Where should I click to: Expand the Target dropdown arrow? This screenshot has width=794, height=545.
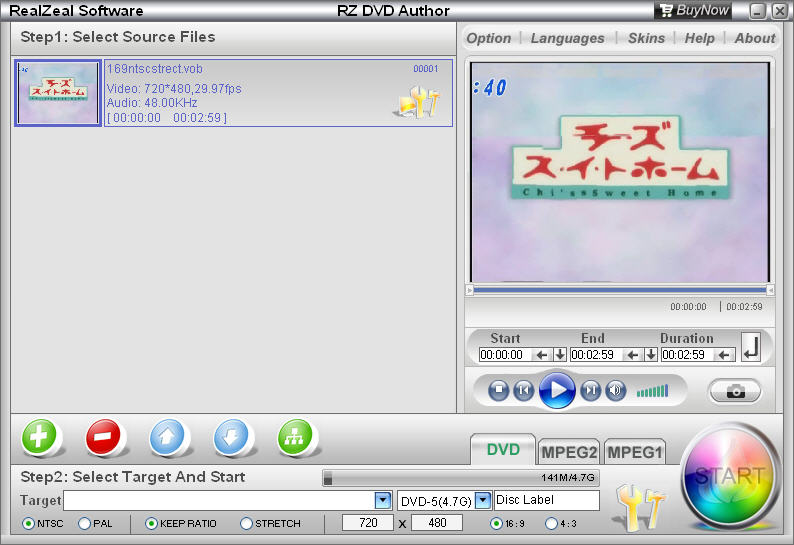[x=383, y=500]
